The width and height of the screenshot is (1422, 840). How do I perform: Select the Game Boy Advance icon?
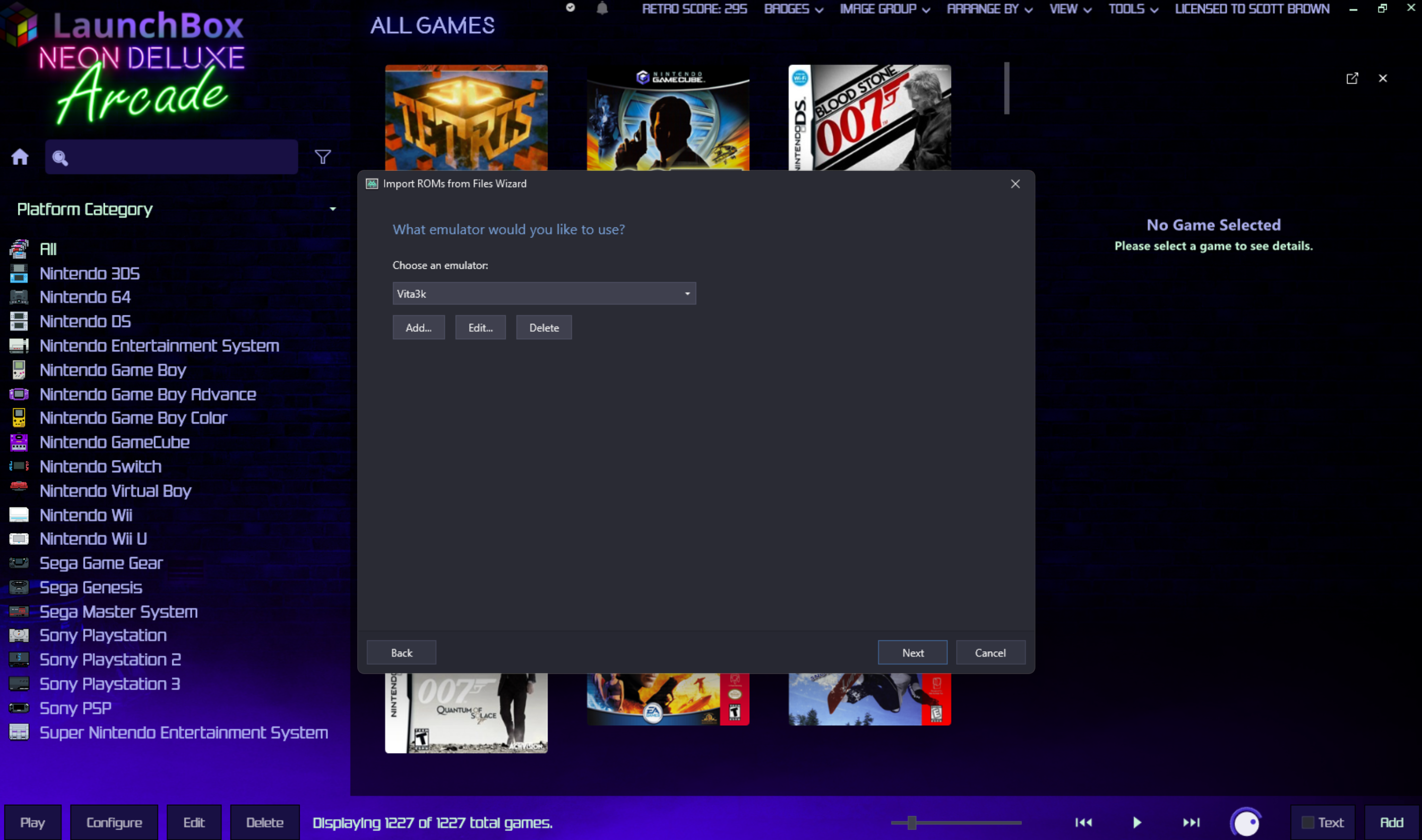pos(19,394)
